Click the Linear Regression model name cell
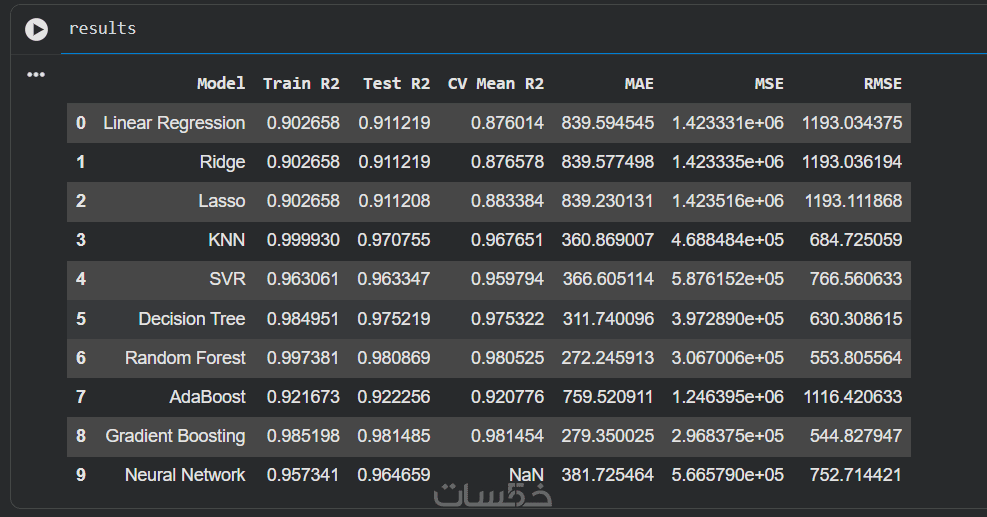987x517 pixels. point(174,123)
